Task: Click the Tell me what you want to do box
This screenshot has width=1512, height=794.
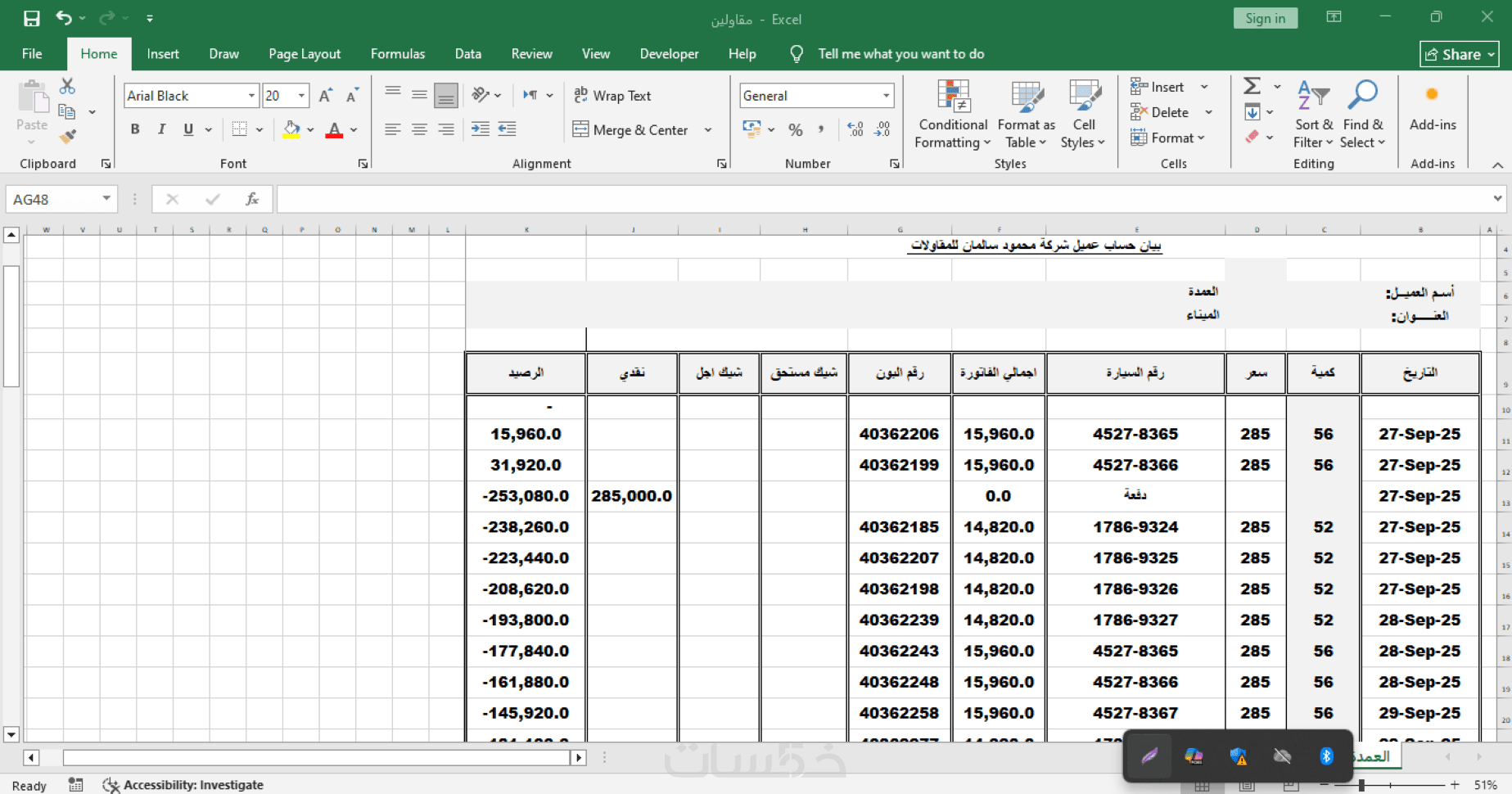Action: pos(900,54)
